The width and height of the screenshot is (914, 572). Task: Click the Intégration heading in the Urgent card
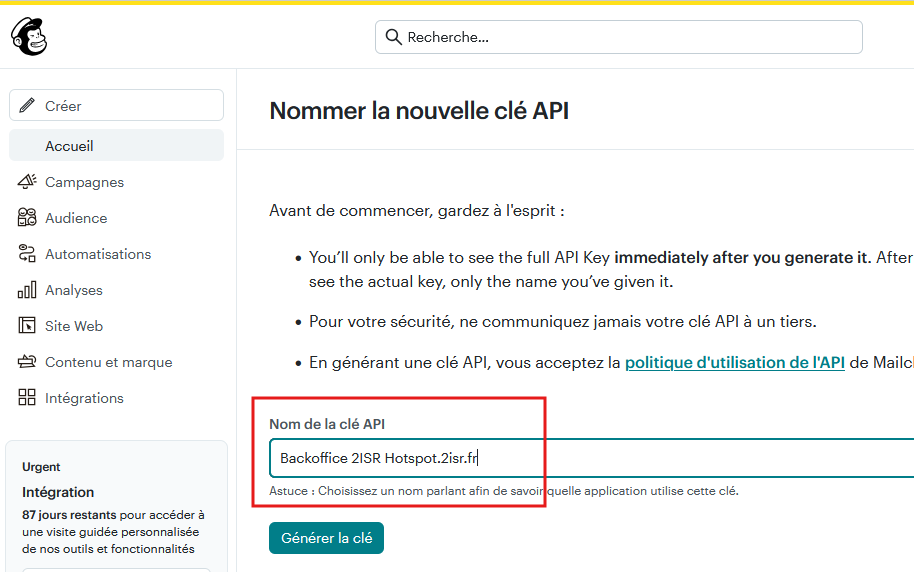pos(58,492)
